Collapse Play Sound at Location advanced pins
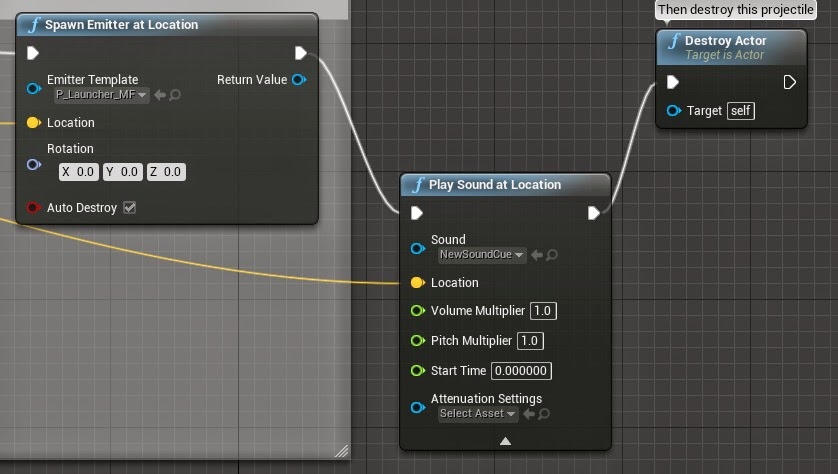 click(505, 441)
